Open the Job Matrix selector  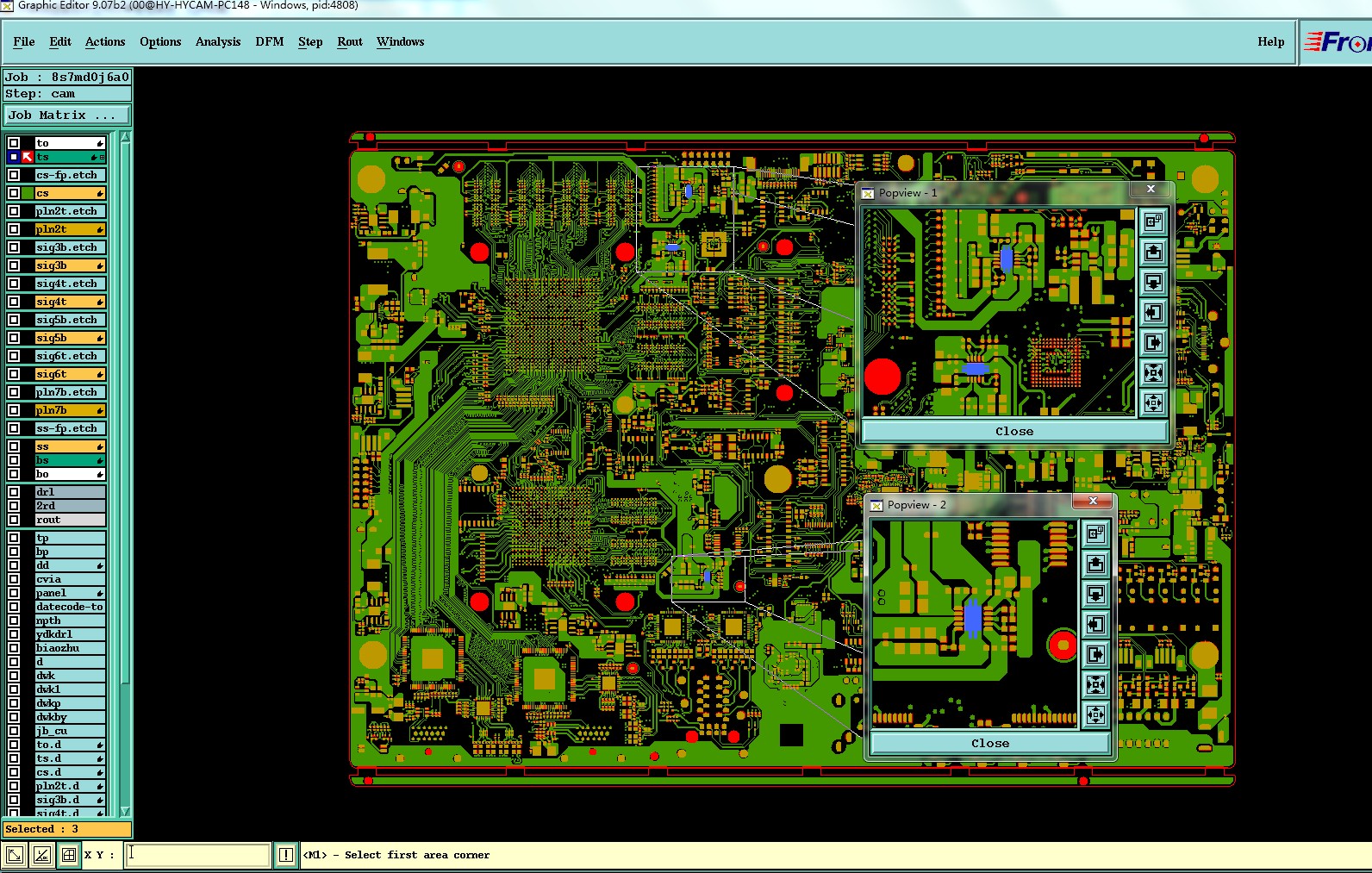click(67, 115)
